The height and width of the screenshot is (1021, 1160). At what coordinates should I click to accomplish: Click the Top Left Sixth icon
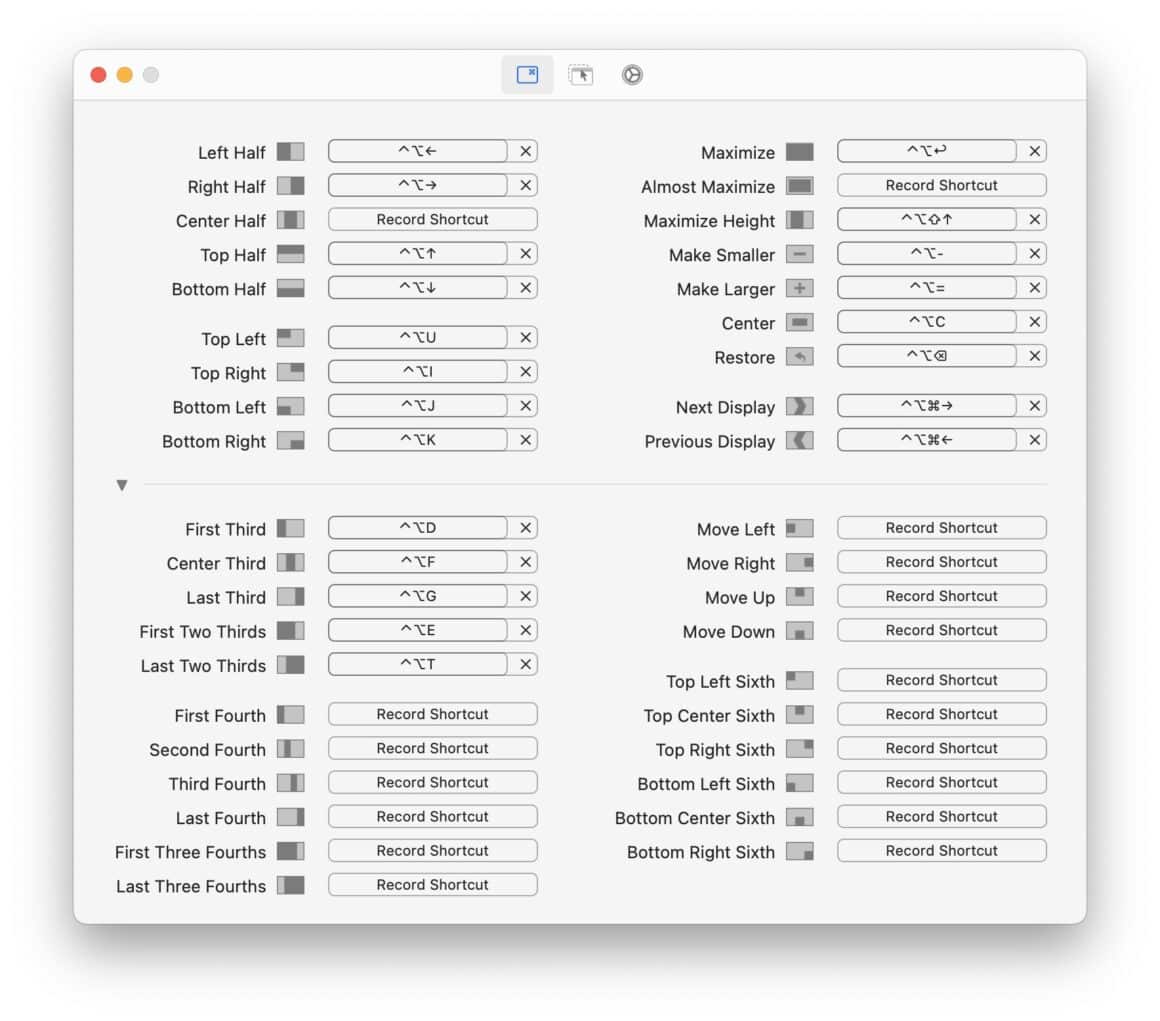coord(800,680)
